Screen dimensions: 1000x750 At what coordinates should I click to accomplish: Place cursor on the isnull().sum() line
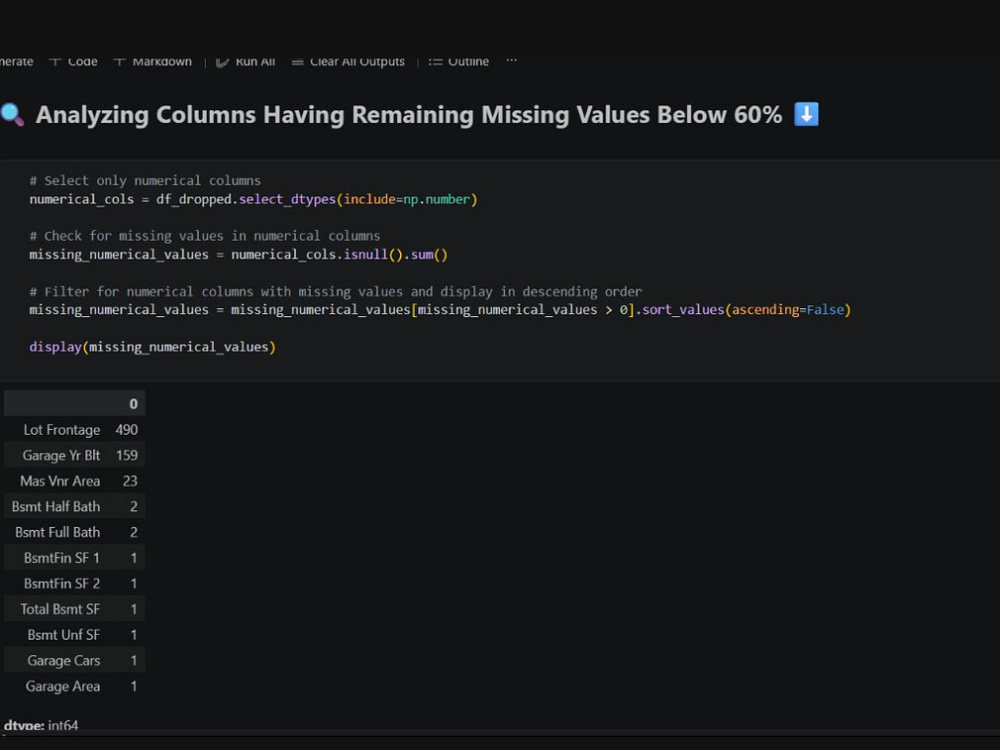tap(239, 254)
